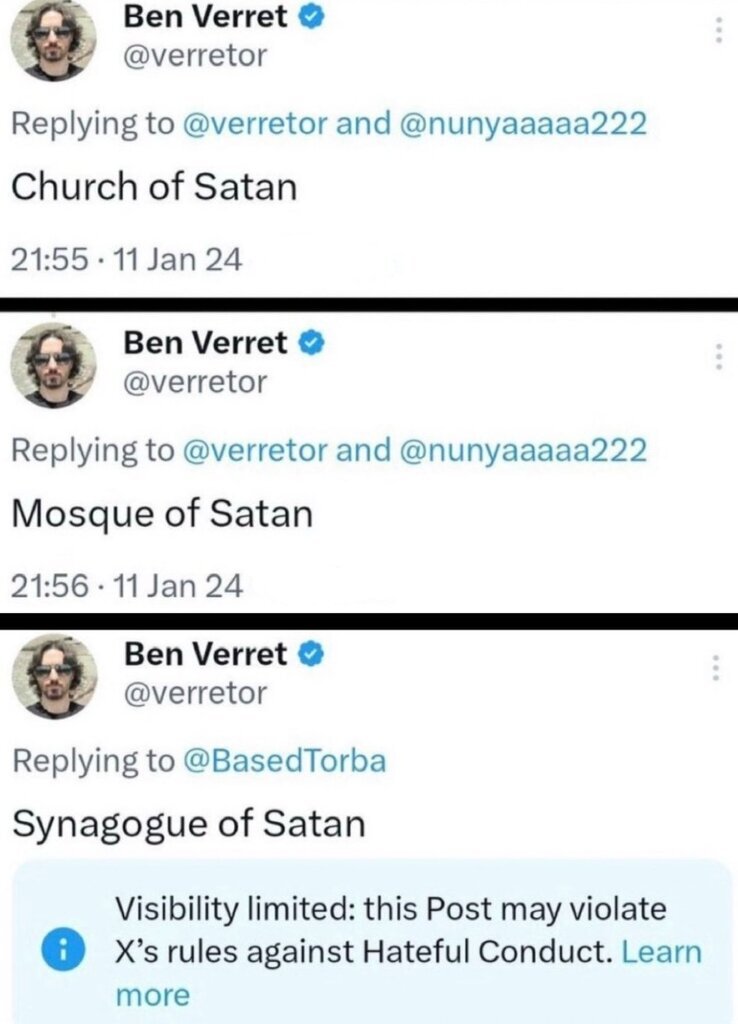Viewport: 738px width, 1024px height.
Task: Click the 21:55 · 11 Jan 24 timestamp
Action: pos(126,260)
